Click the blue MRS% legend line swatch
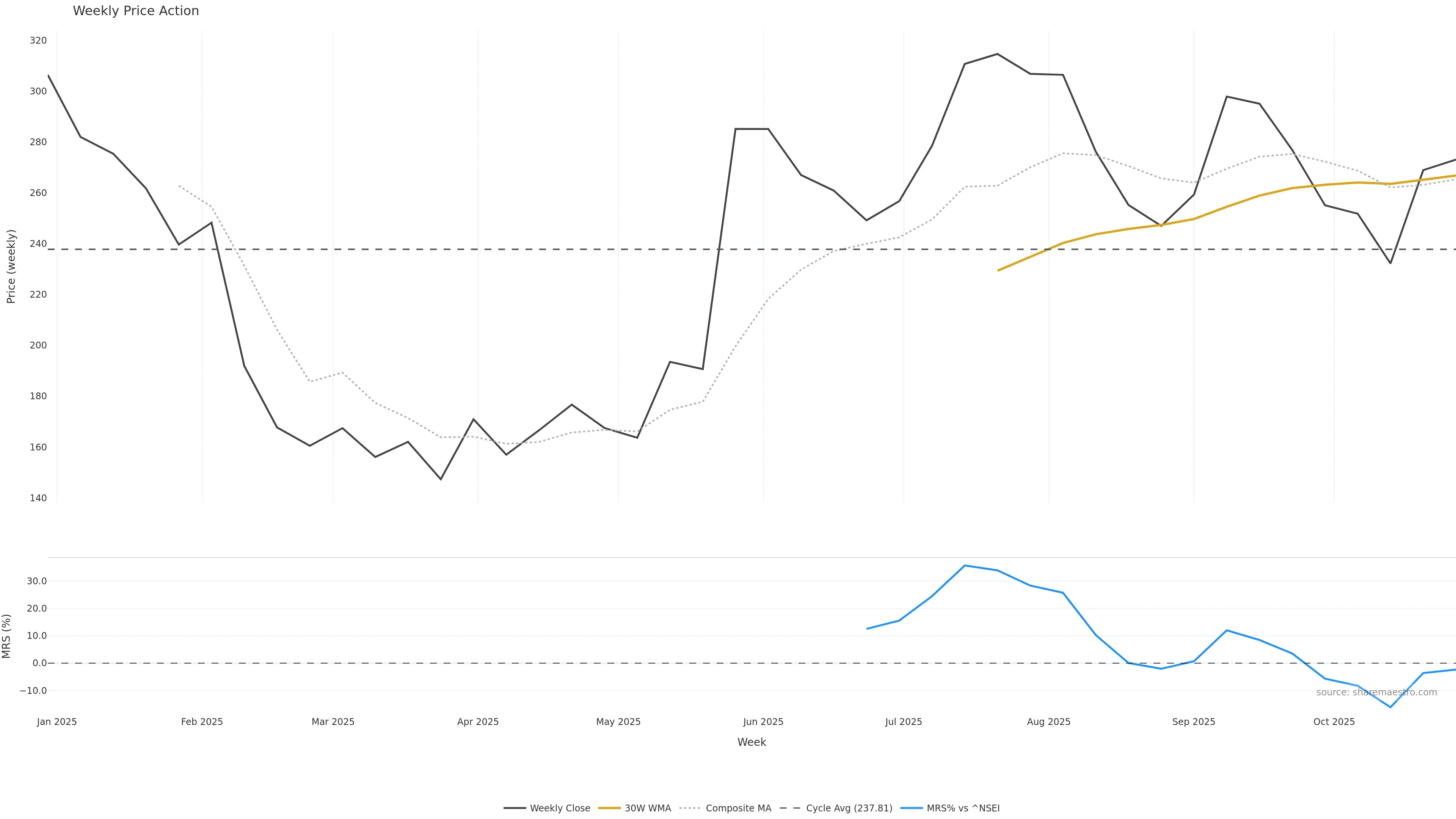The height and width of the screenshot is (819, 1456). (x=911, y=808)
